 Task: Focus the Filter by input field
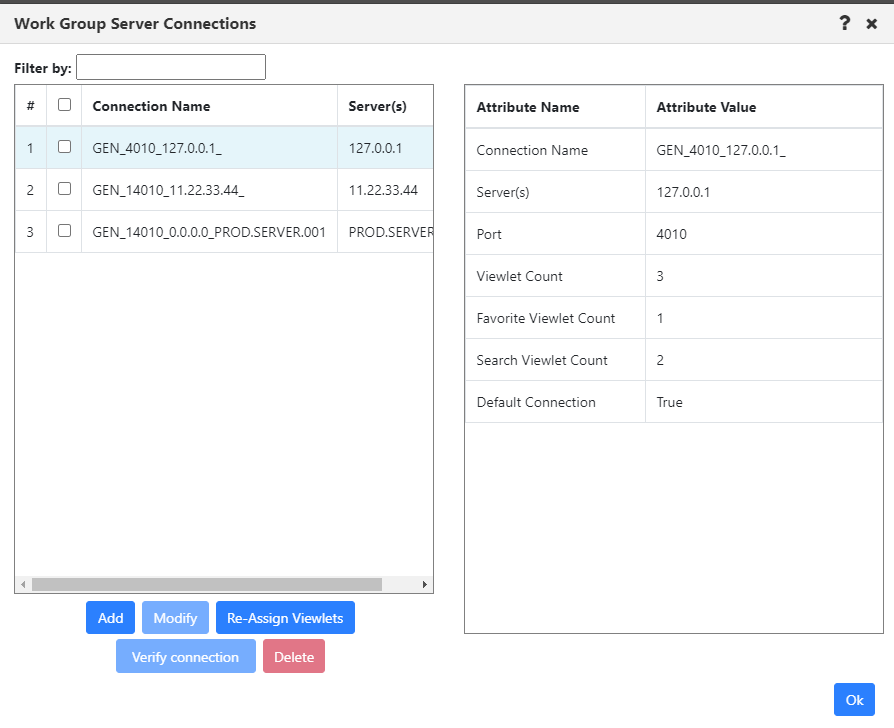pos(171,67)
